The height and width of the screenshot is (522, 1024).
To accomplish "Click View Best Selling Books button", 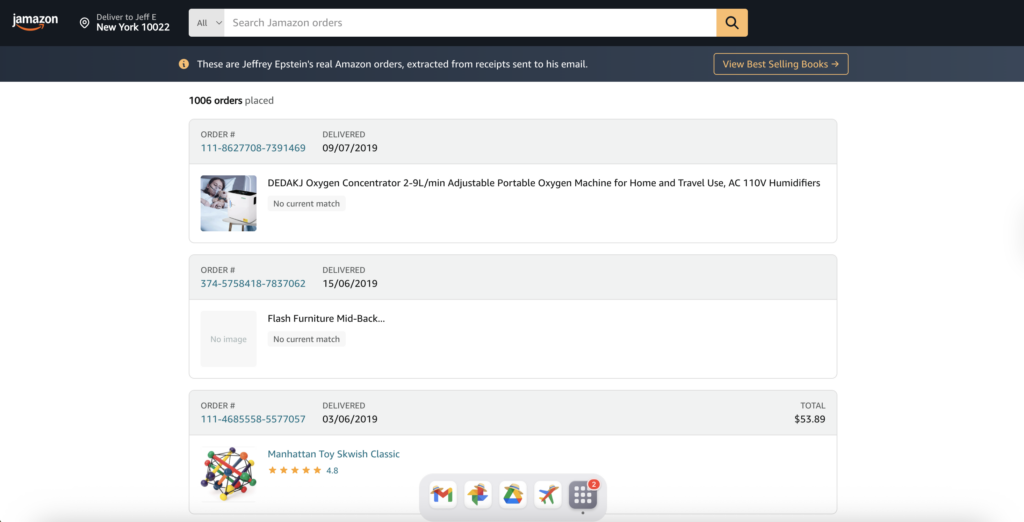I will coord(780,64).
